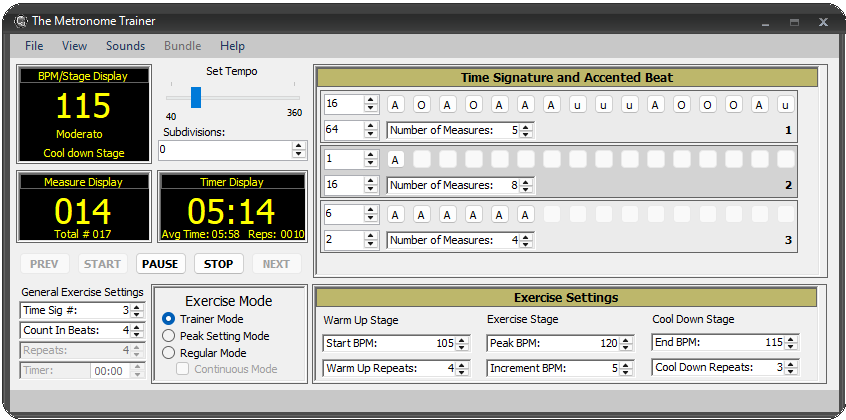Click the Metronome Trainer title bar app icon
846x420 pixels.
coord(21,21)
